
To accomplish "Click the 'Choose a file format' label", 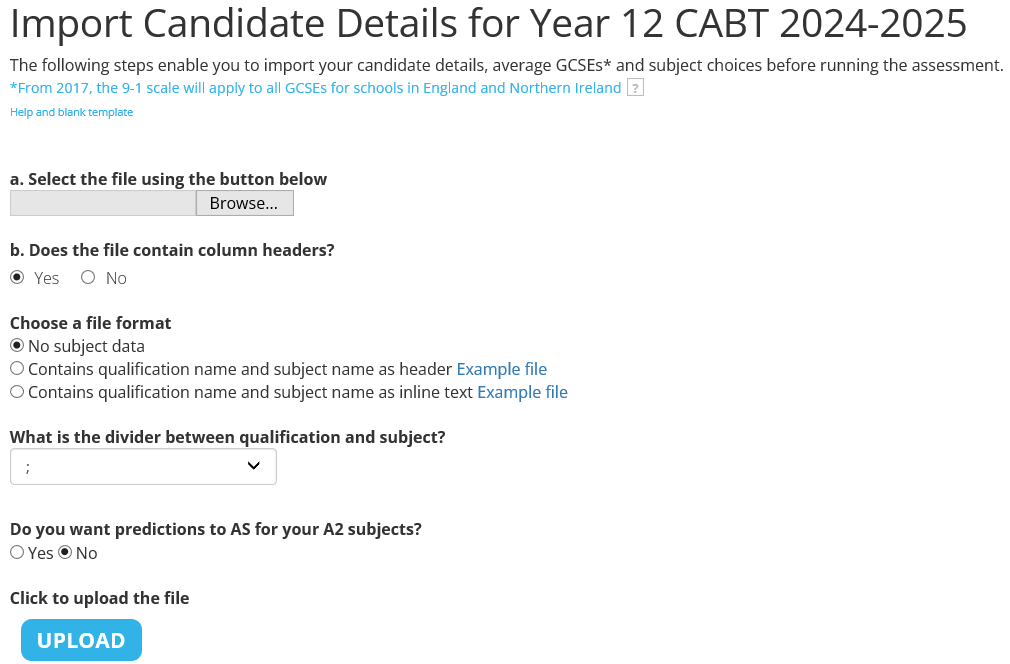I will pos(90,323).
